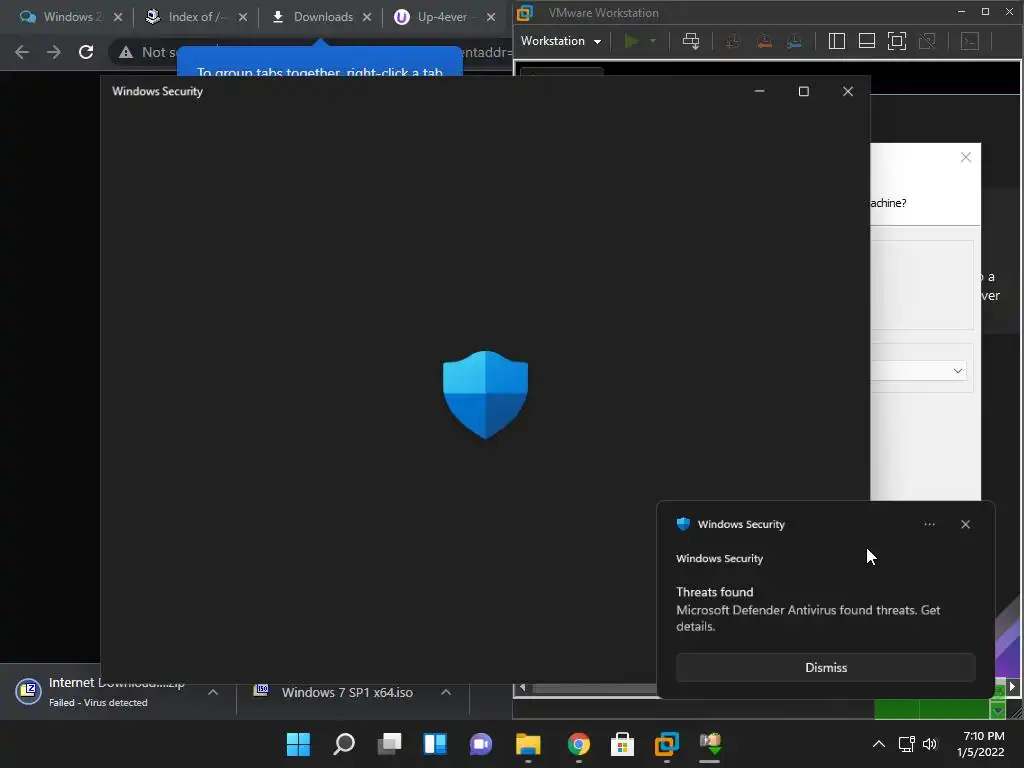
Task: Show hidden system tray icons
Action: 879,744
